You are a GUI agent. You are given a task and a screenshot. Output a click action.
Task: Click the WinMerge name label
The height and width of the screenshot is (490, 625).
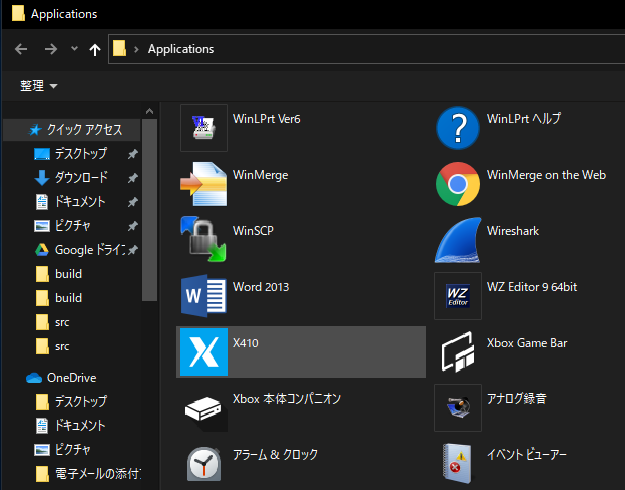pyautogui.click(x=261, y=175)
